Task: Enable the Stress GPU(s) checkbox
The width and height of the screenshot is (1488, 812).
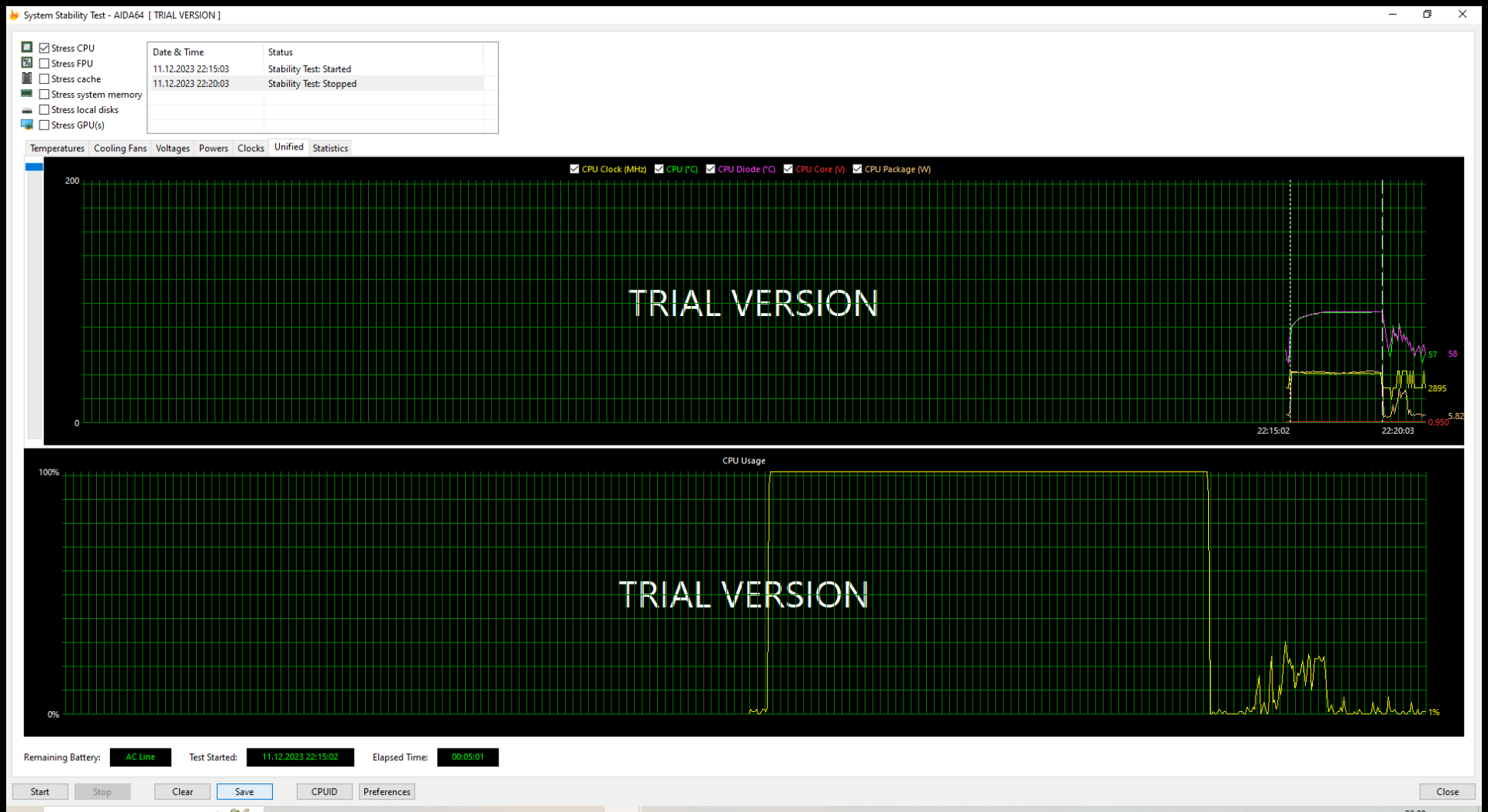Action: pyautogui.click(x=44, y=125)
